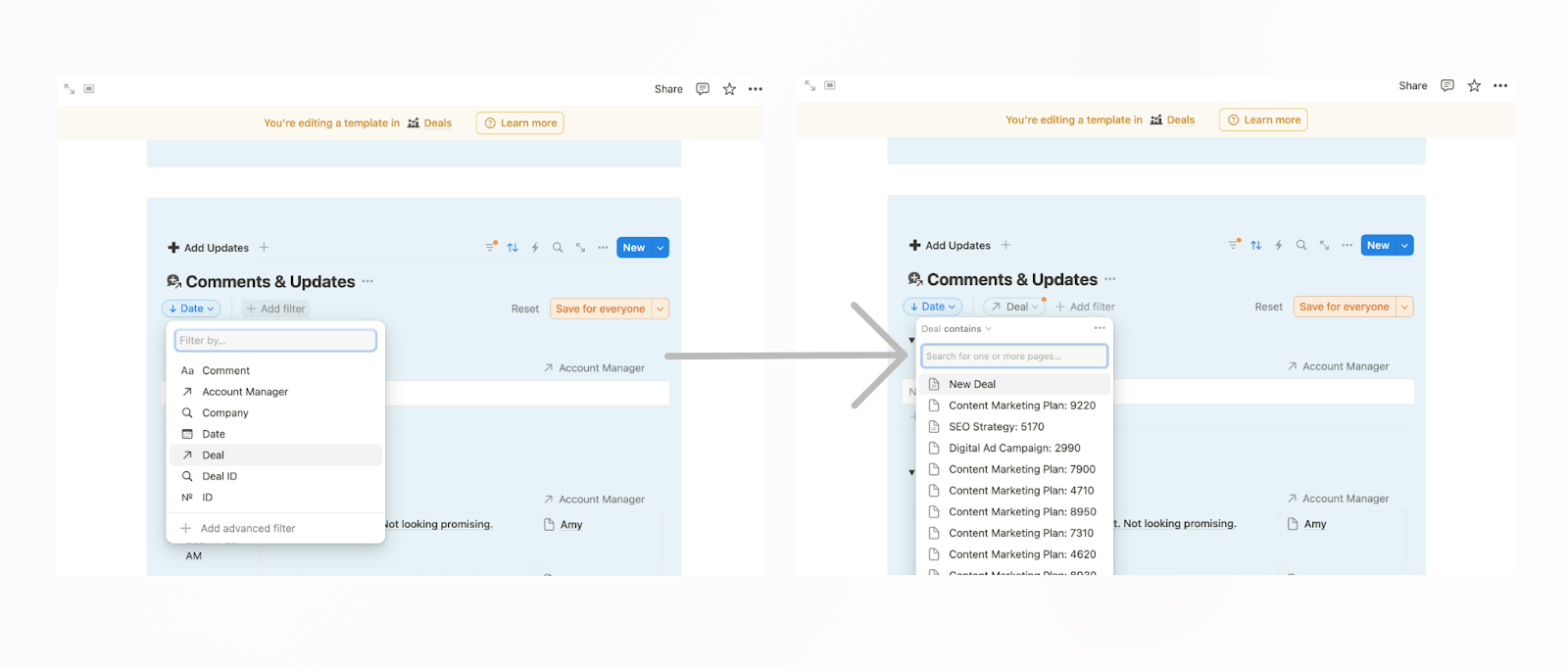Click the full-page expand arrows in left window
This screenshot has height=670, width=1568.
coord(70,88)
